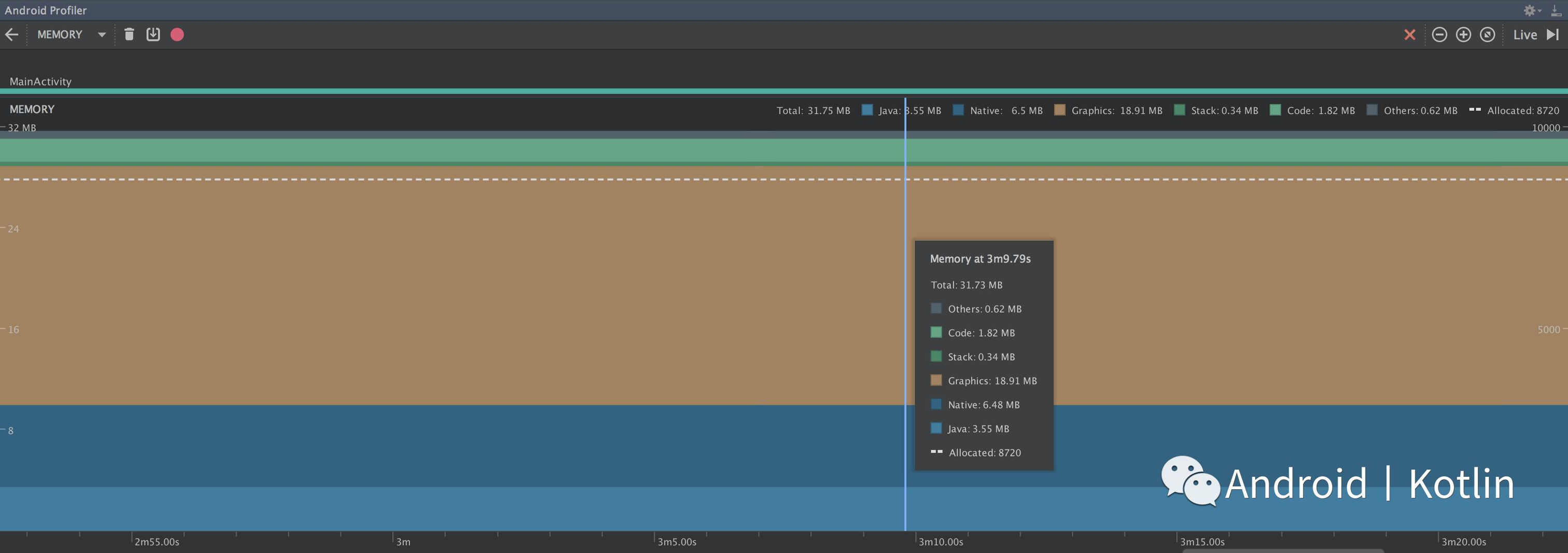Click 'Graphics: 18.91 MB' in tooltip
This screenshot has width=1568, height=553.
click(x=992, y=381)
